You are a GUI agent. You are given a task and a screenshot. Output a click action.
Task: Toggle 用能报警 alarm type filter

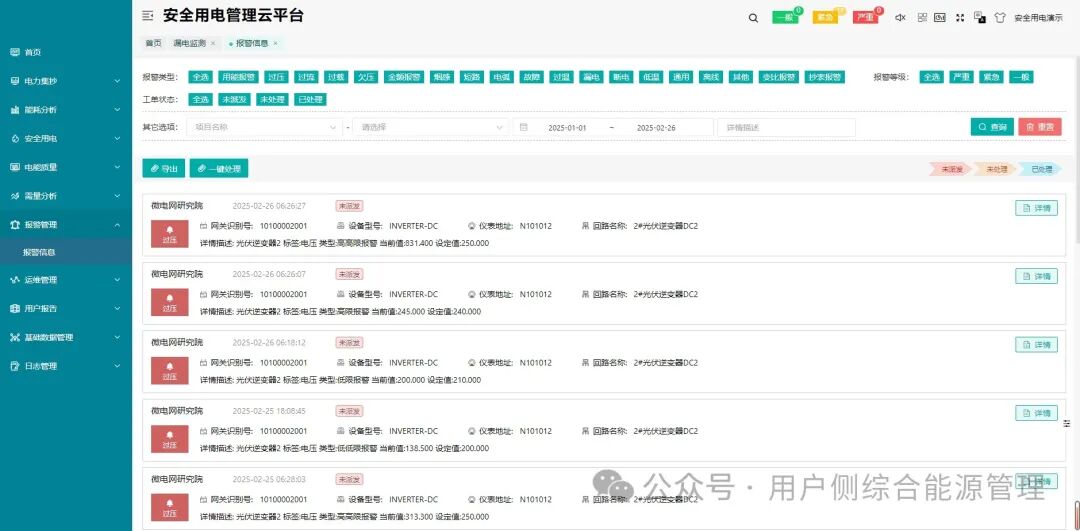[238, 77]
